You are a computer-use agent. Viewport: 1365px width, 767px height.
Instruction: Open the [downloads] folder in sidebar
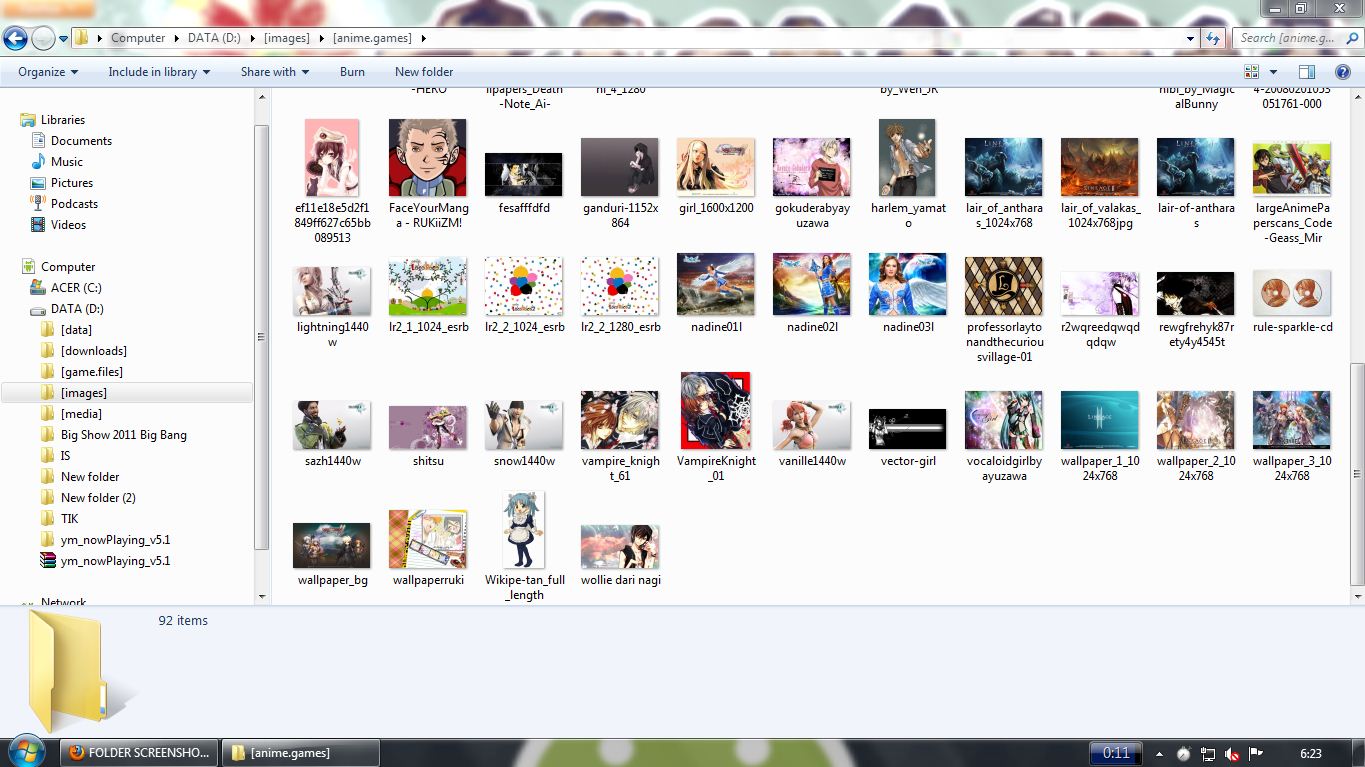[x=93, y=351]
